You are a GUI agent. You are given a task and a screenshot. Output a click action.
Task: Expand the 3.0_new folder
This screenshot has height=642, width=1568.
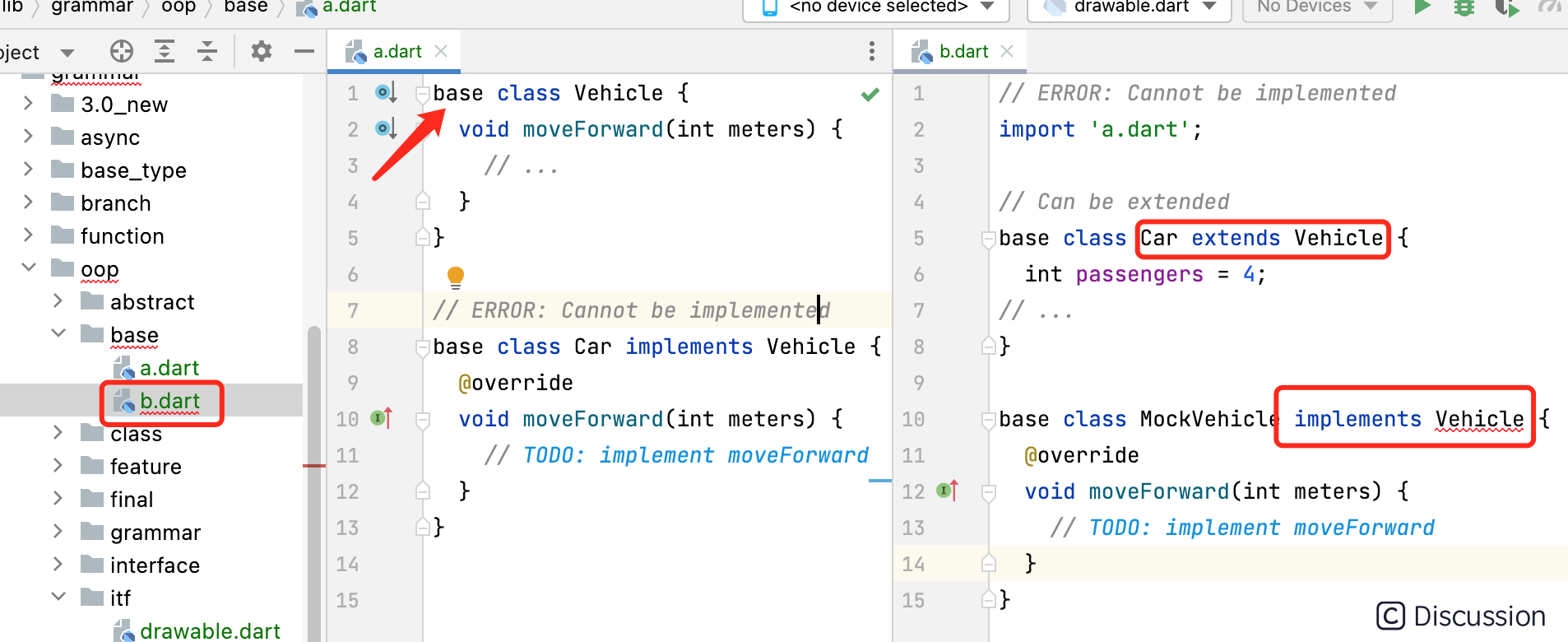29,104
